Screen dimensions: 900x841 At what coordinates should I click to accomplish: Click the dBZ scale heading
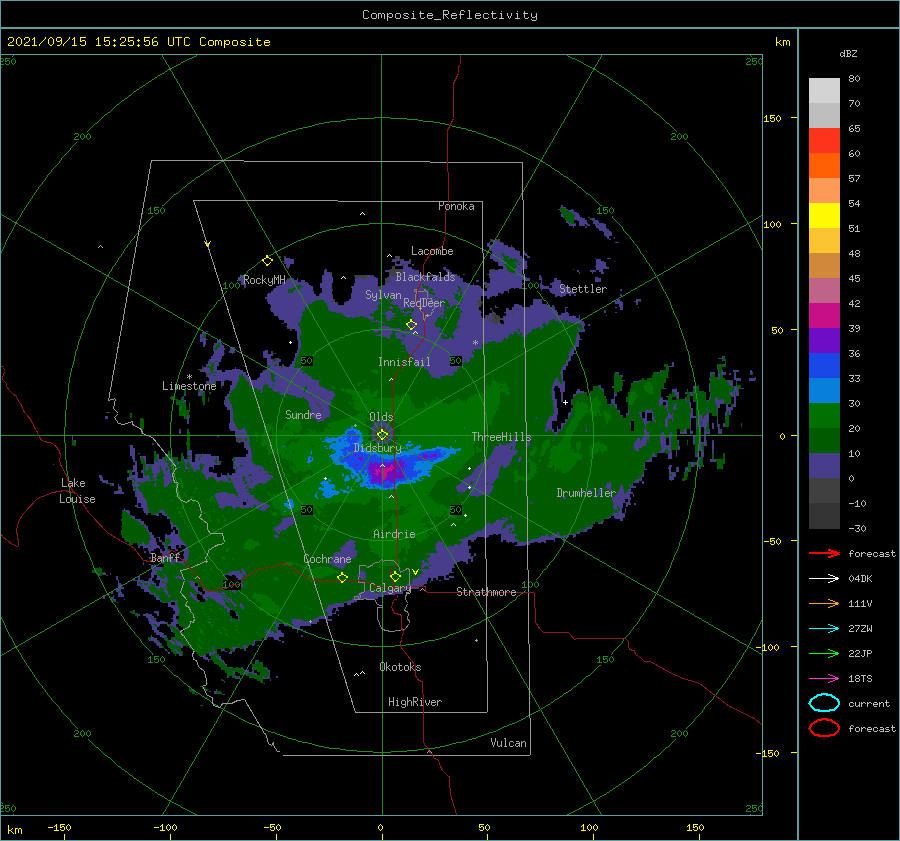[x=848, y=53]
